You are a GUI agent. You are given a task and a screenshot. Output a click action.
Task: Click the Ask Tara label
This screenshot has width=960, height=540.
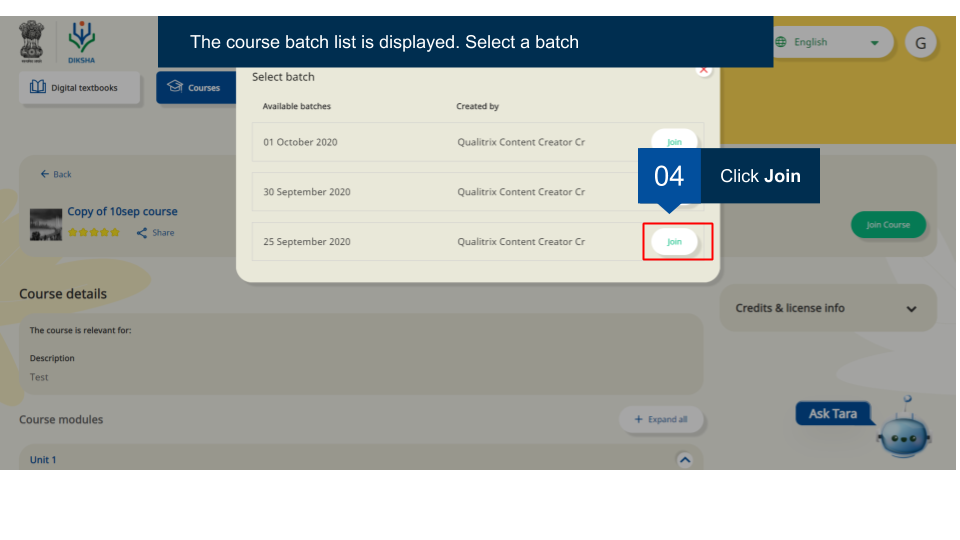click(832, 414)
